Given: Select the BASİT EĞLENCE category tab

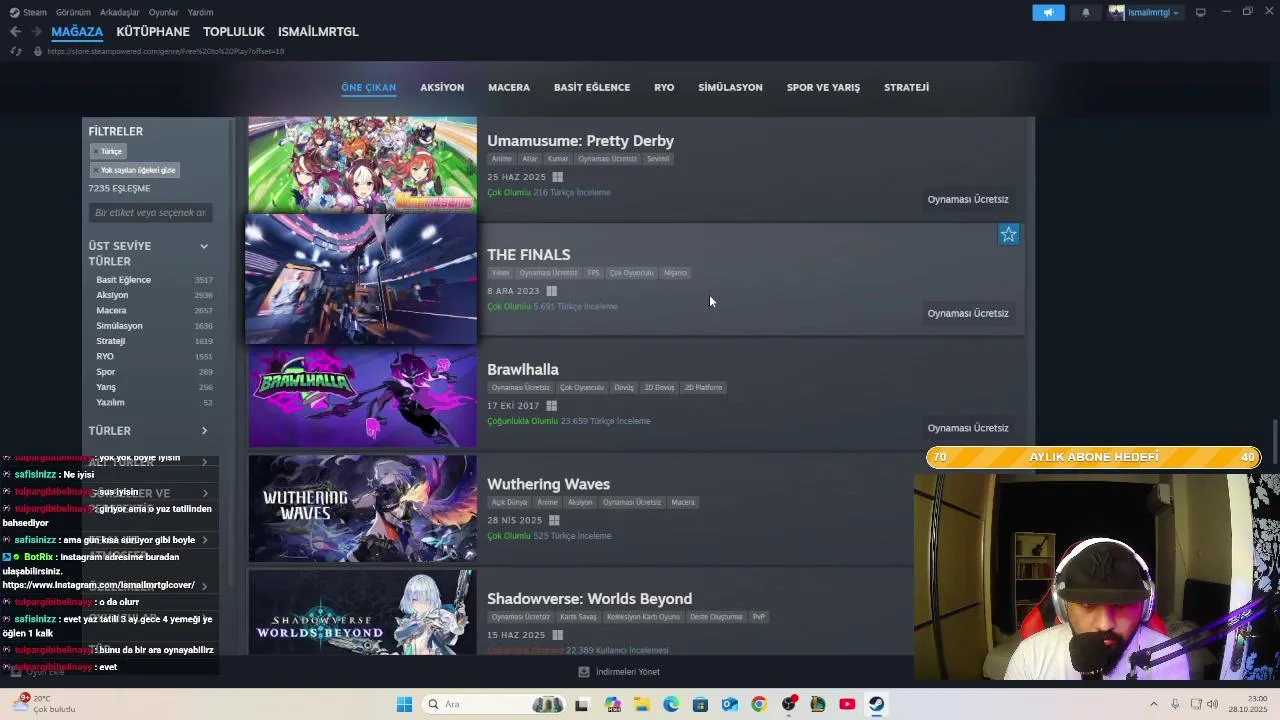Looking at the screenshot, I should 592,87.
